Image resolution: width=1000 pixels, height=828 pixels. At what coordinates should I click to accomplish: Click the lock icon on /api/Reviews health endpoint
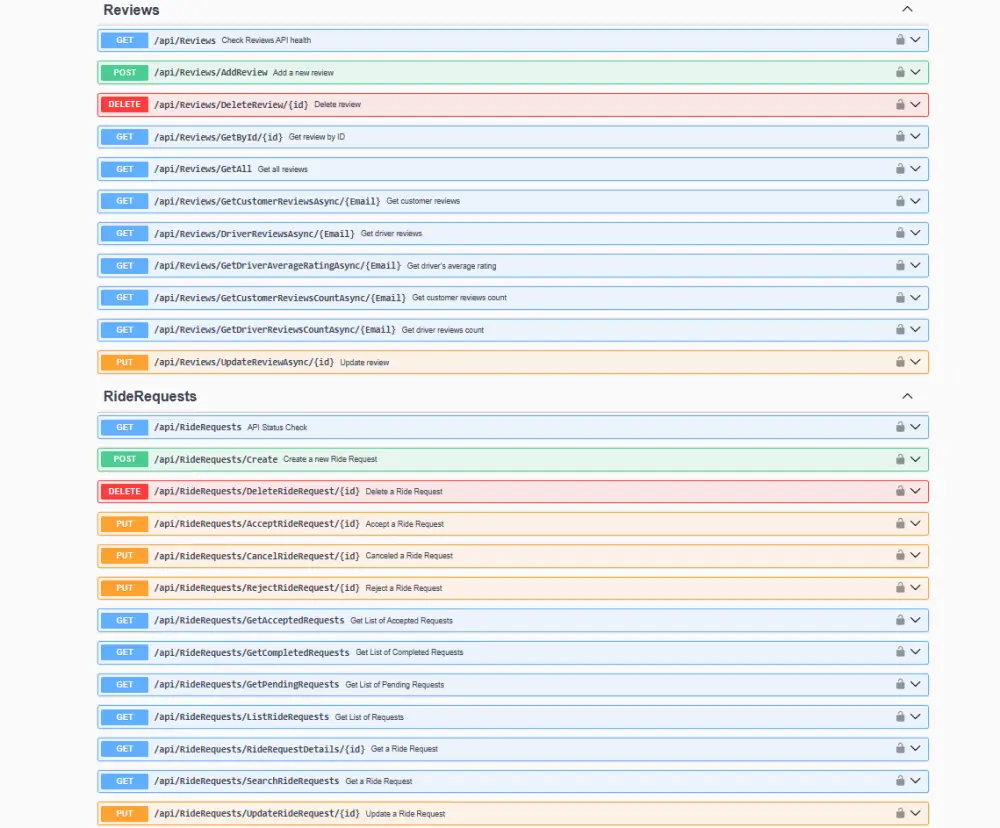coord(901,40)
